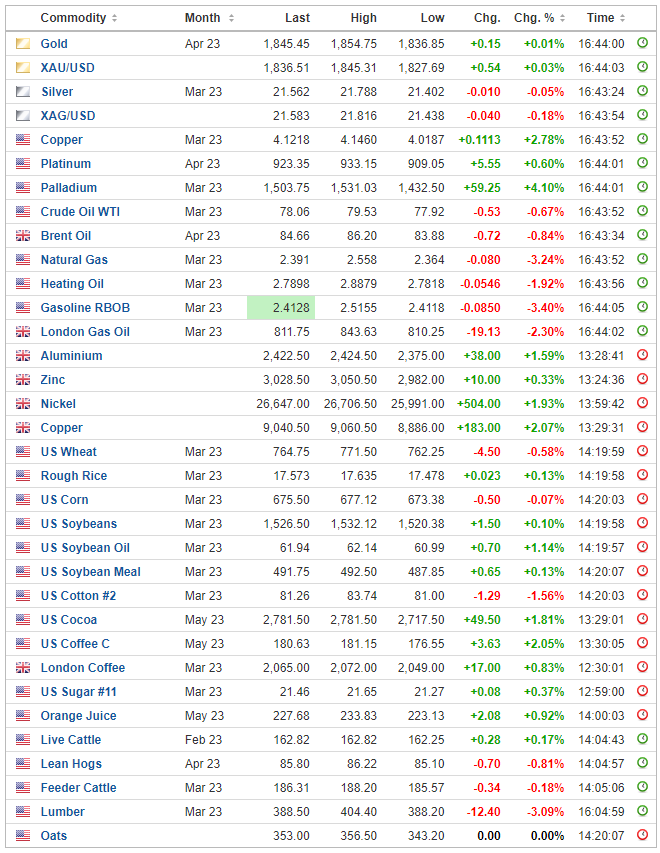Click the UK flag beside Zinc
Image resolution: width=660 pixels, height=853 pixels.
point(23,379)
